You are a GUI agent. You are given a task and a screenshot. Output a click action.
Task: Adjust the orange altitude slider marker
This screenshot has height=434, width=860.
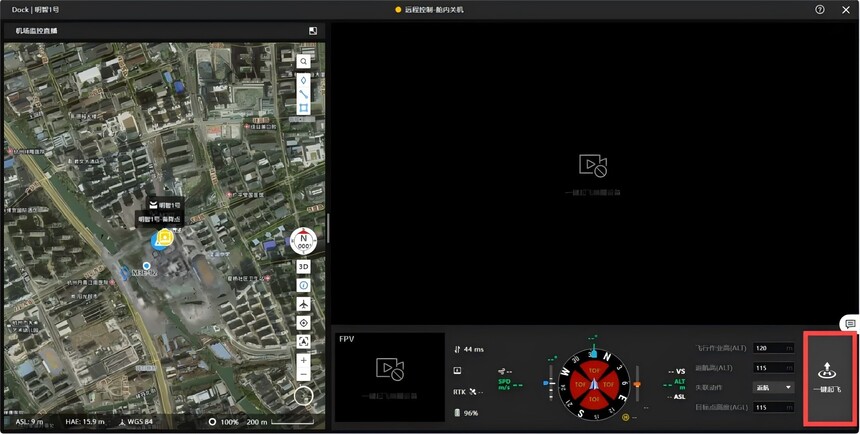(x=637, y=384)
